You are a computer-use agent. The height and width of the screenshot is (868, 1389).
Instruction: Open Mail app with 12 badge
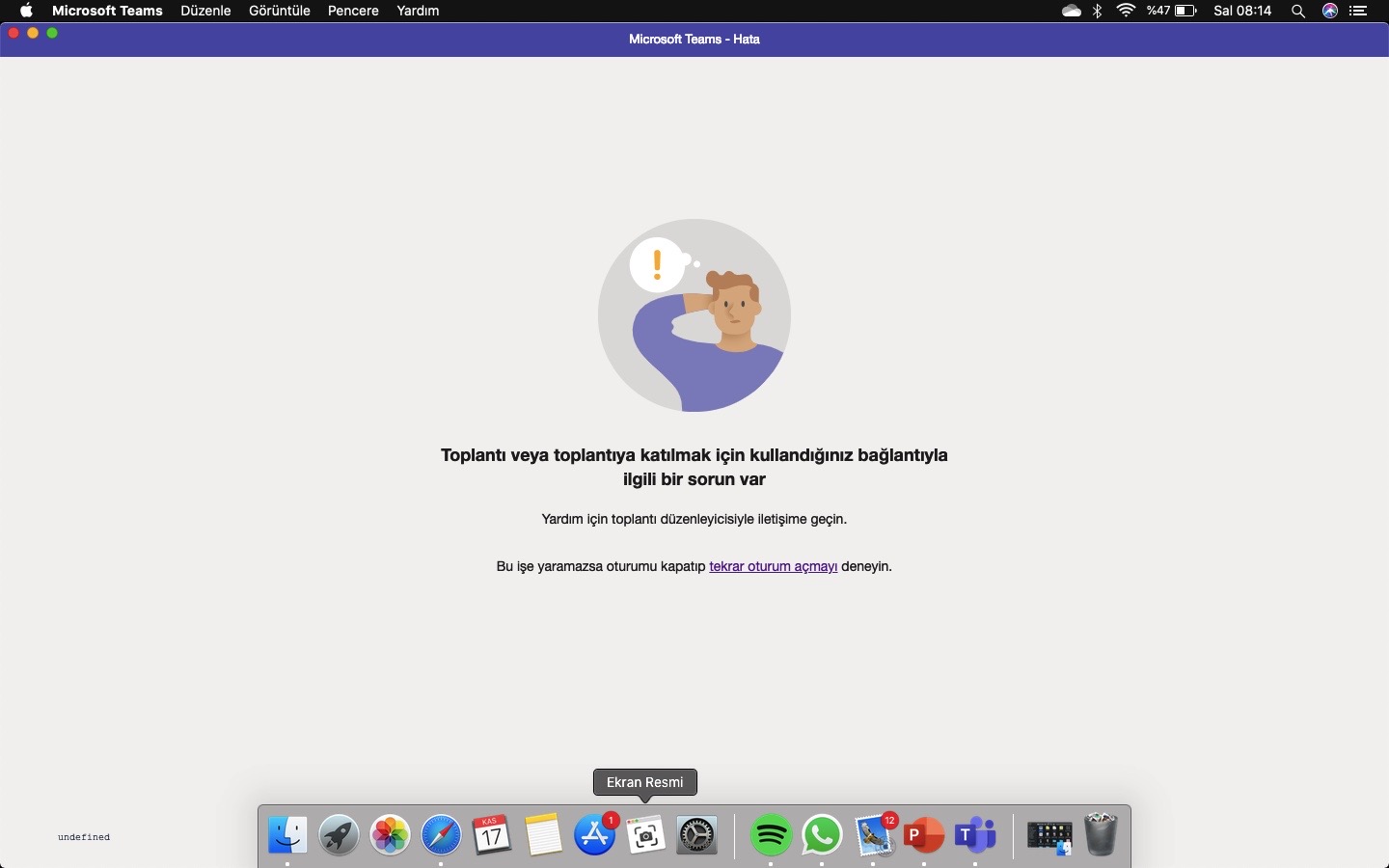[x=876, y=835]
